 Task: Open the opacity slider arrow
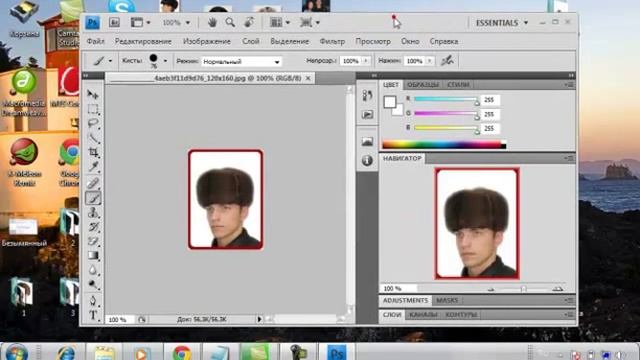click(x=366, y=61)
